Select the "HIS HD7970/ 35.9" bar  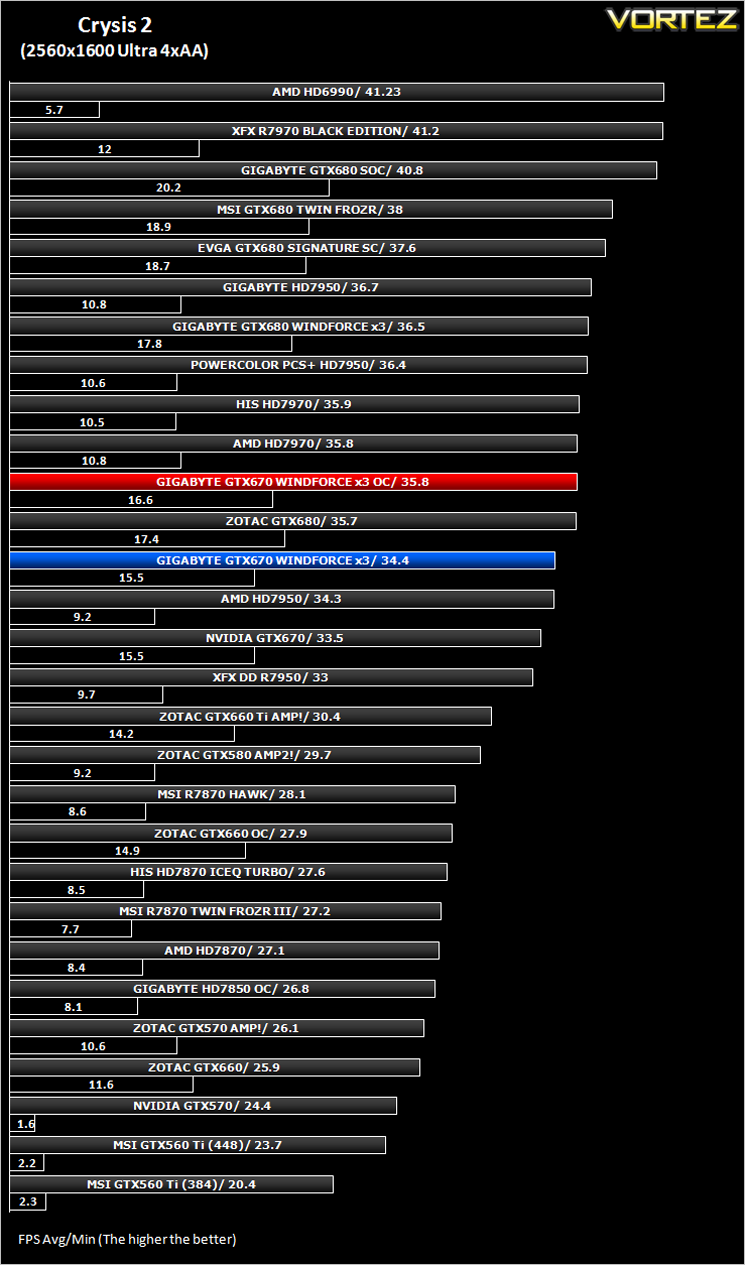coord(294,405)
